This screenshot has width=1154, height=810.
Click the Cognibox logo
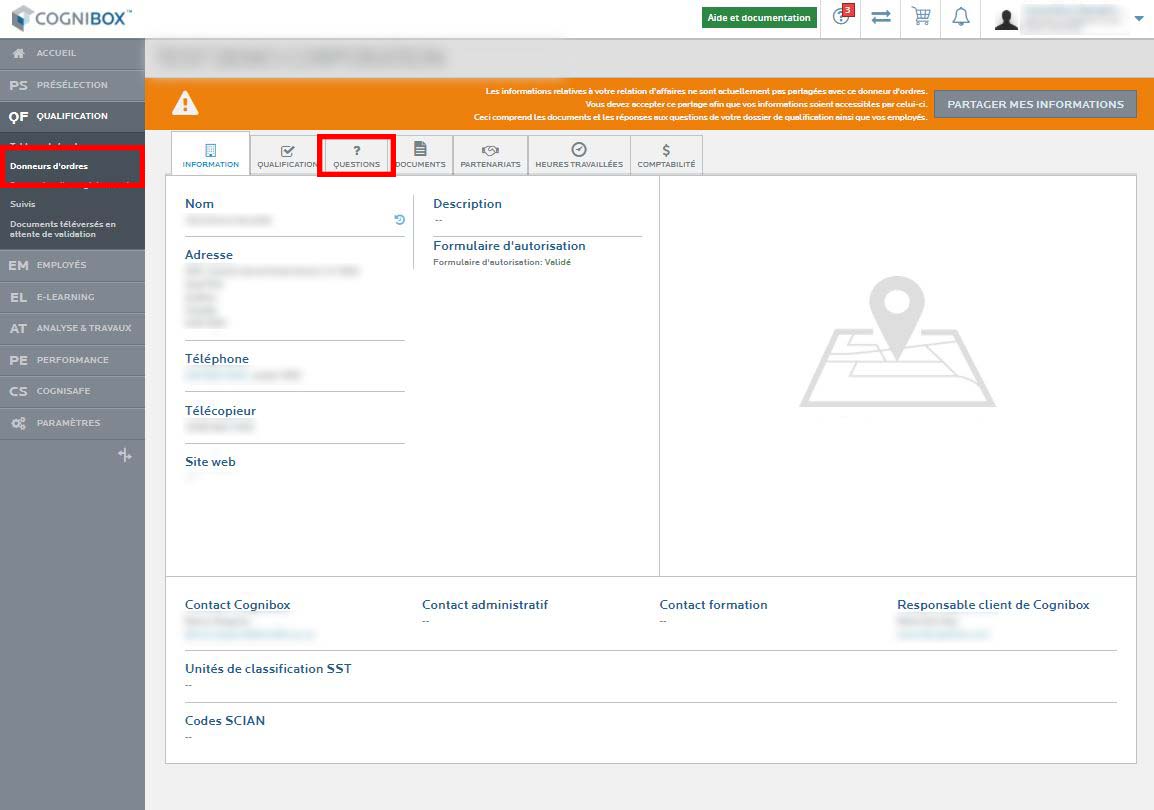pyautogui.click(x=70, y=18)
